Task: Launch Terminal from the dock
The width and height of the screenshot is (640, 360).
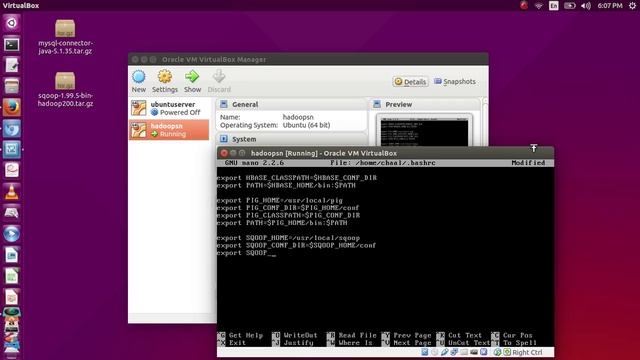Action: tap(11, 44)
